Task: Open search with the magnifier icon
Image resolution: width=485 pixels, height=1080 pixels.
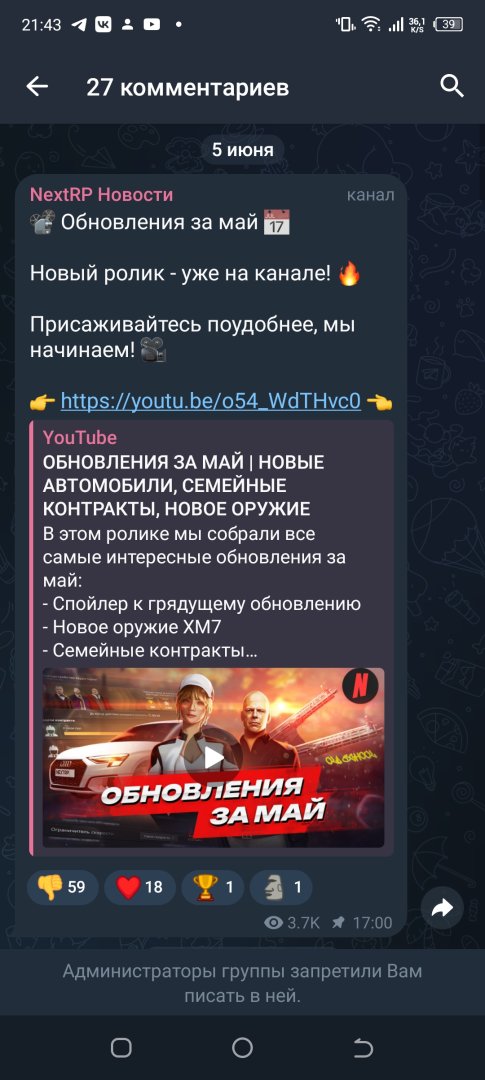Action: (x=452, y=87)
